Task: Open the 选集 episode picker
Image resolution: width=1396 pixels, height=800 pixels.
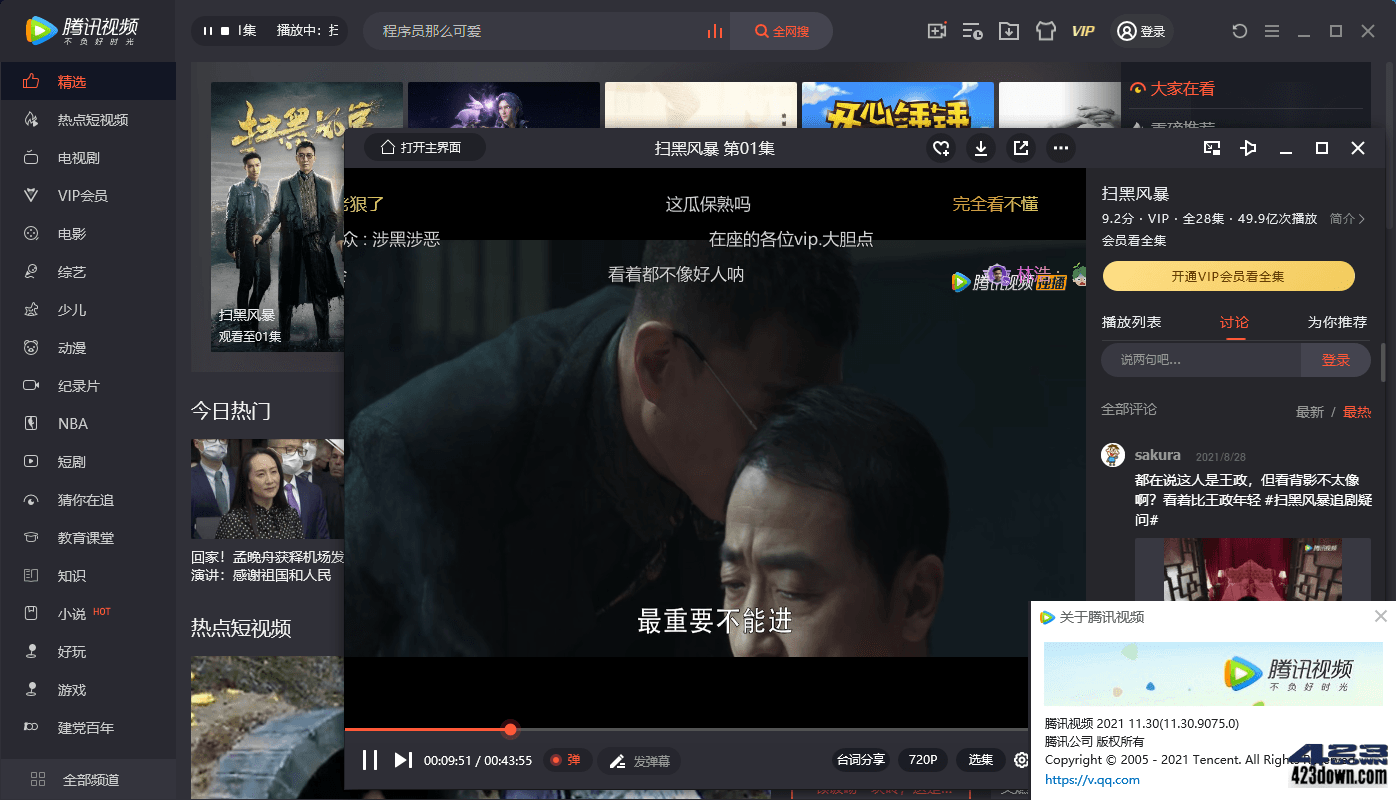Action: (981, 760)
